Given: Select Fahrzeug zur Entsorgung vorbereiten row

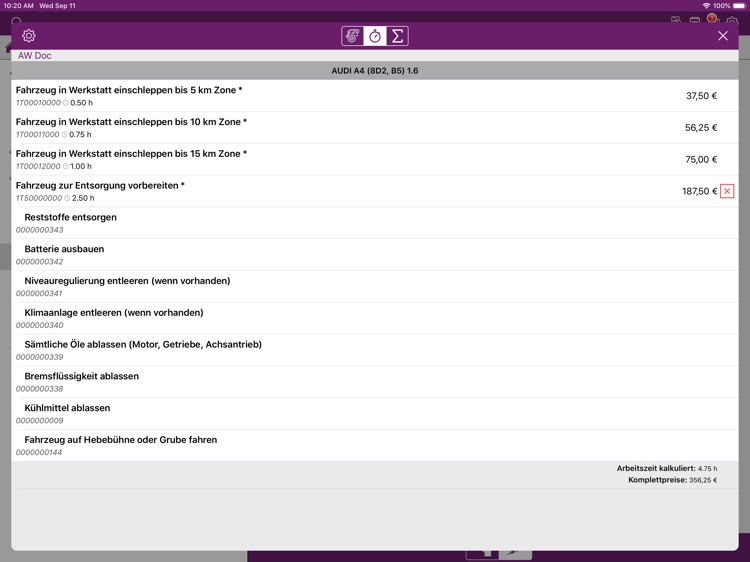Looking at the screenshot, I should tap(375, 191).
